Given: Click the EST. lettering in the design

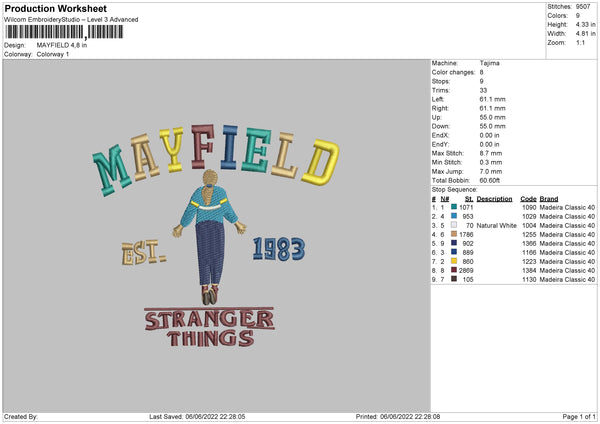Looking at the screenshot, I should click(x=144, y=253).
